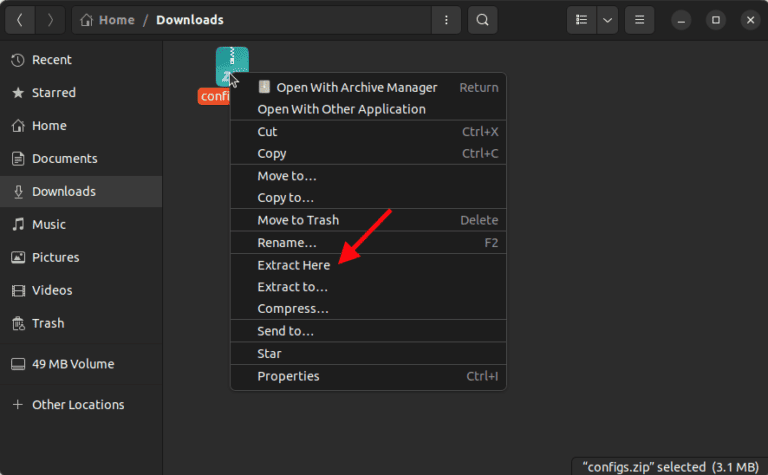Toggle the list view icon
This screenshot has height=475, width=768.
tap(581, 20)
